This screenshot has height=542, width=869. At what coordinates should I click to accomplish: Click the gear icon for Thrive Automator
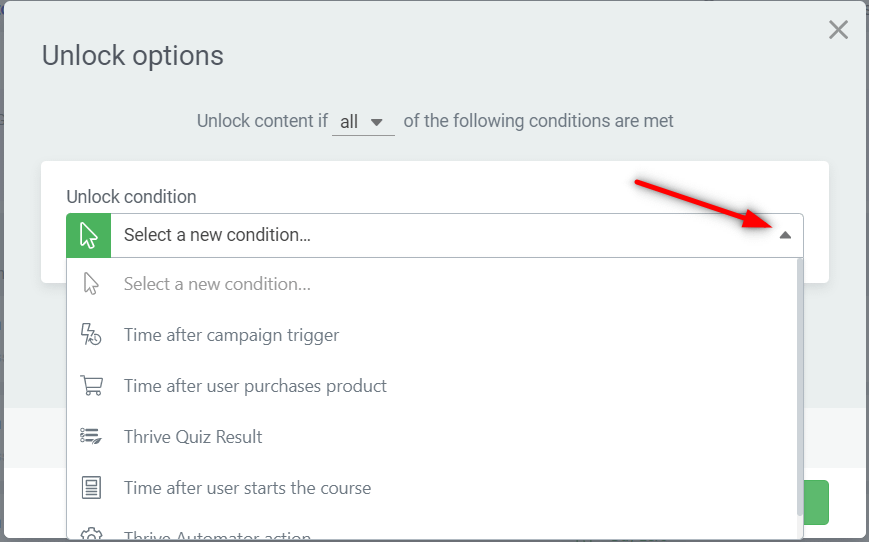[91, 536]
